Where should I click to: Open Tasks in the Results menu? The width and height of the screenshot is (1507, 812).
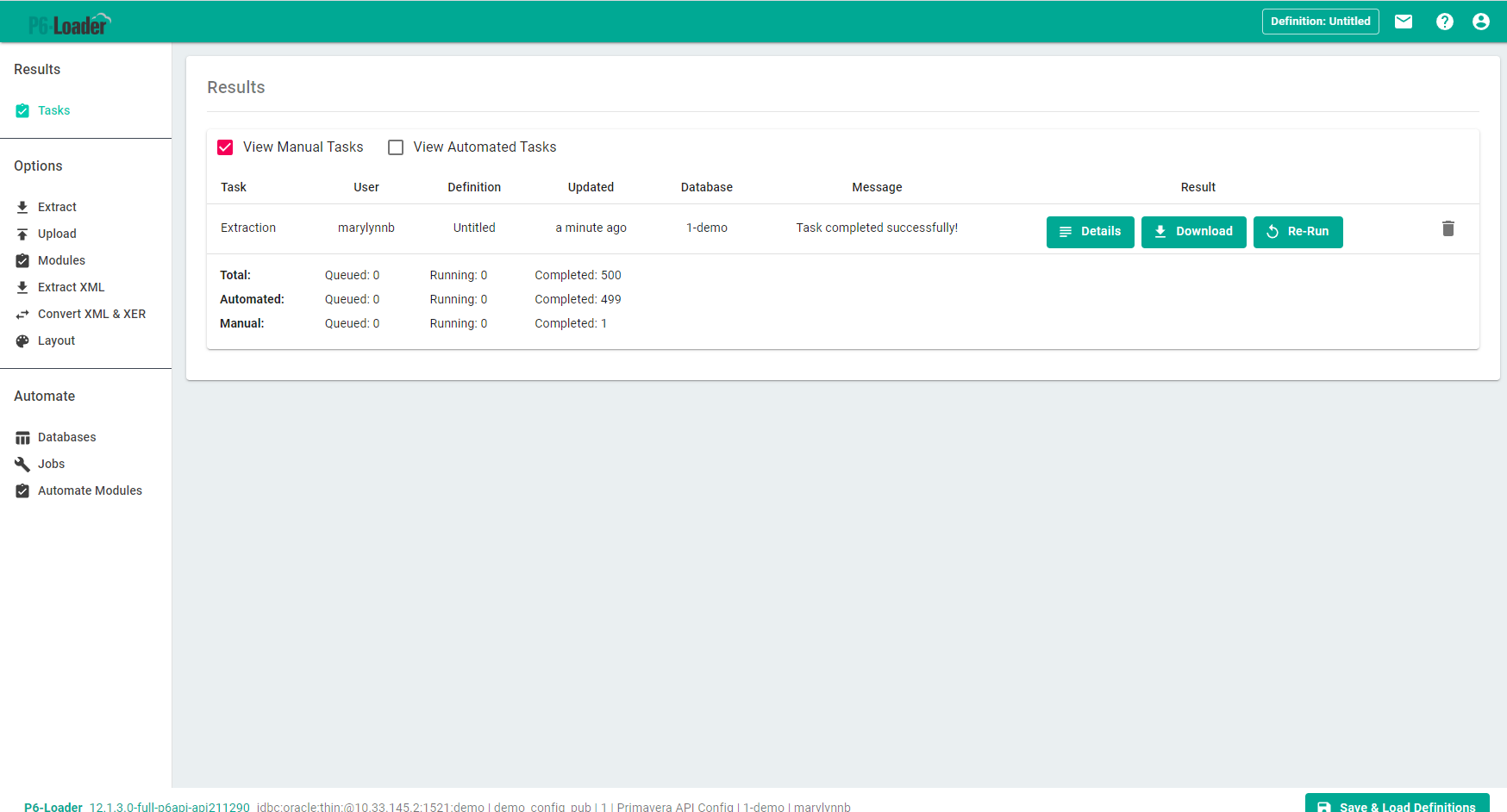pyautogui.click(x=53, y=110)
